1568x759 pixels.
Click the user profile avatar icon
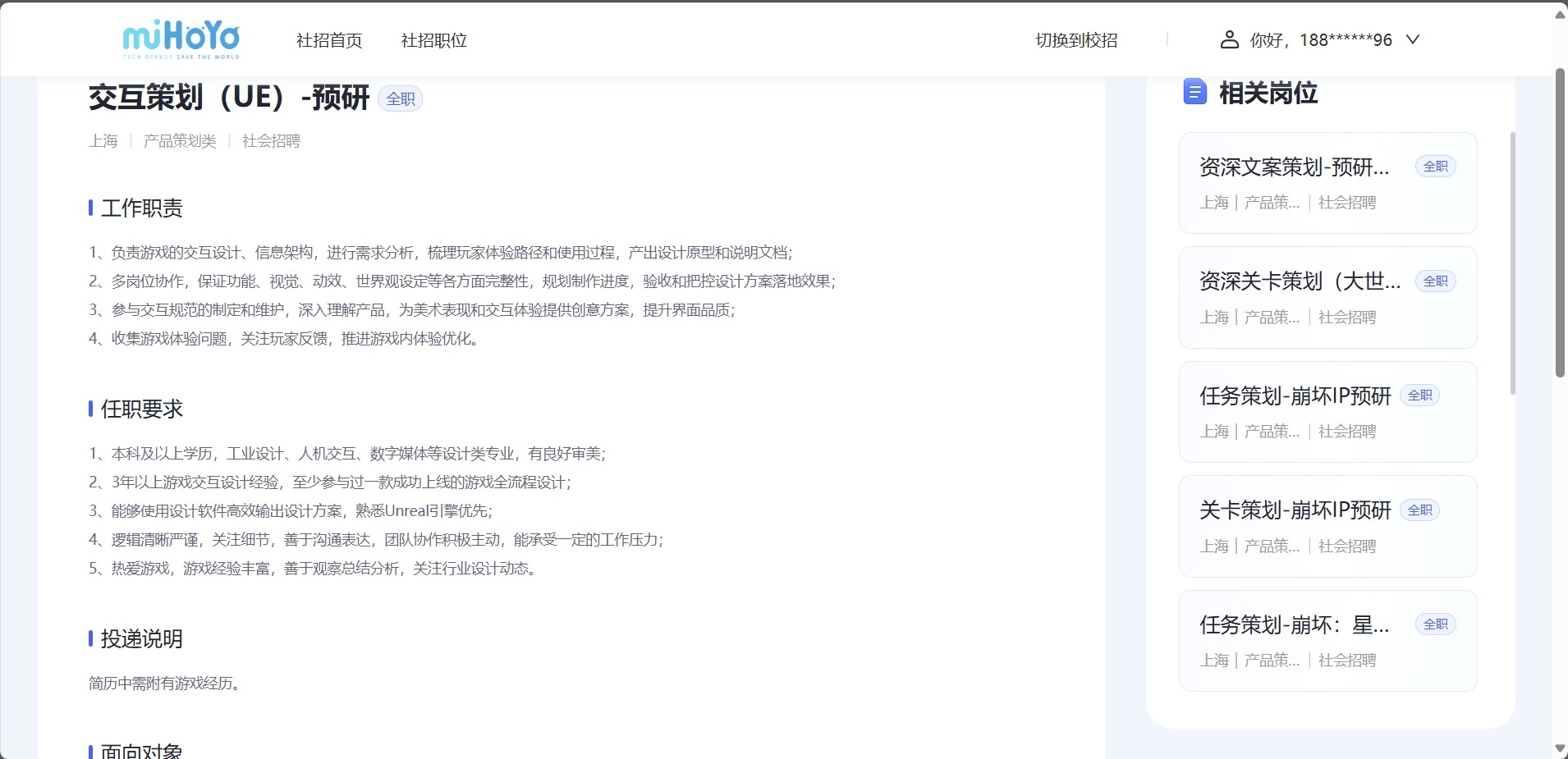[1229, 39]
